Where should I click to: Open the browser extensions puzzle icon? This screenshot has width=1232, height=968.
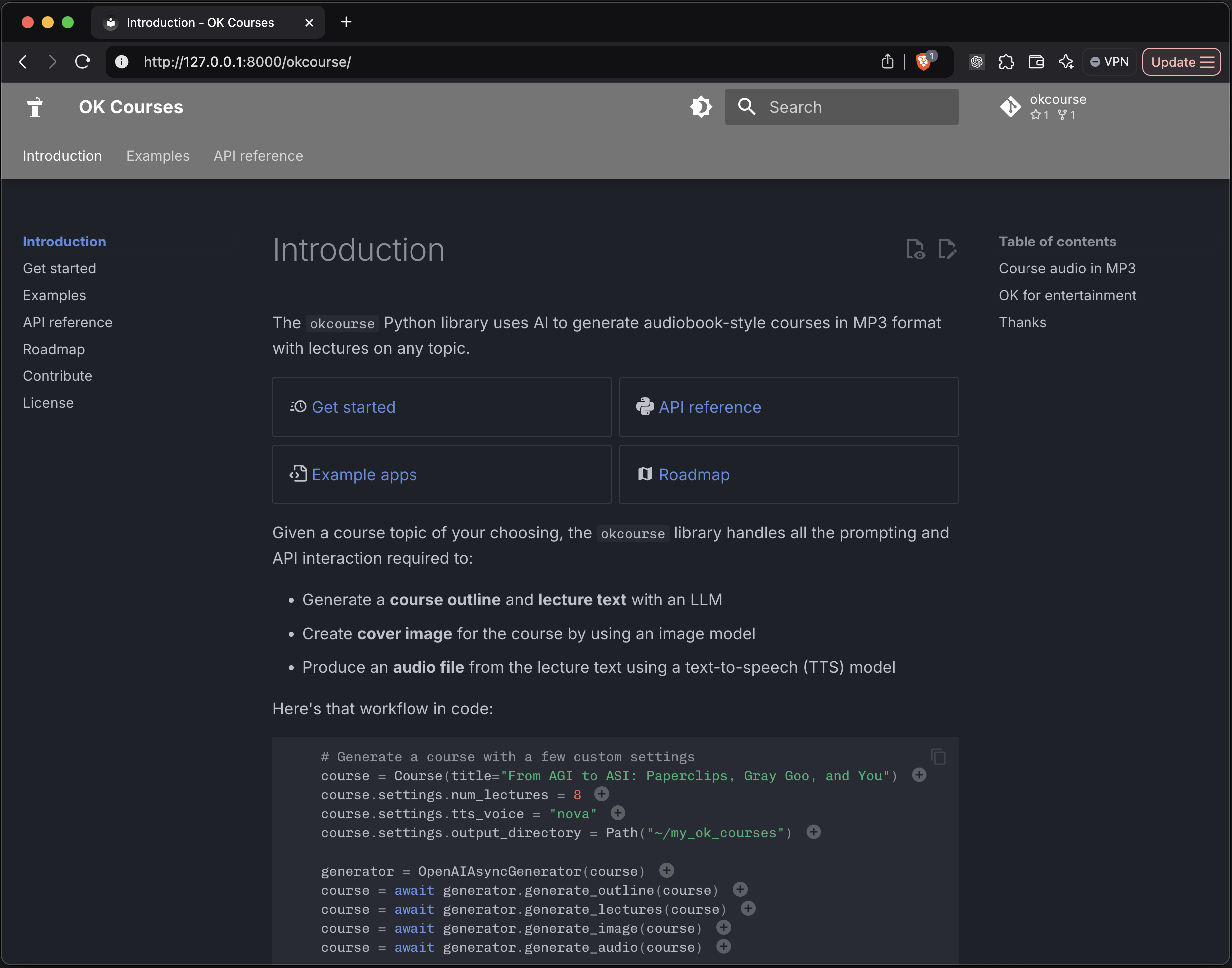coord(1006,62)
